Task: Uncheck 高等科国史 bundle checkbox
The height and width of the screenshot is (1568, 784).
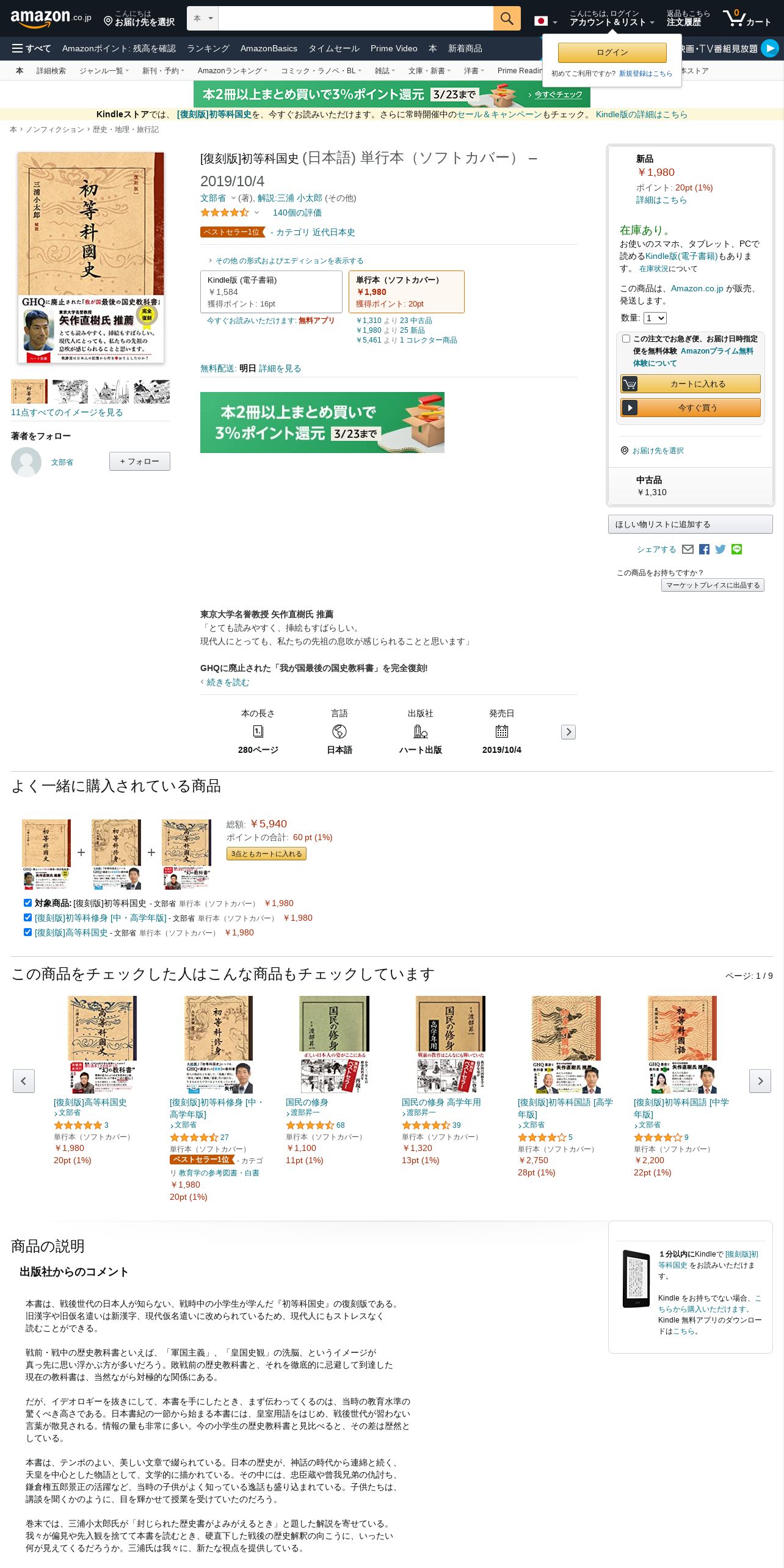Action: coord(27,932)
